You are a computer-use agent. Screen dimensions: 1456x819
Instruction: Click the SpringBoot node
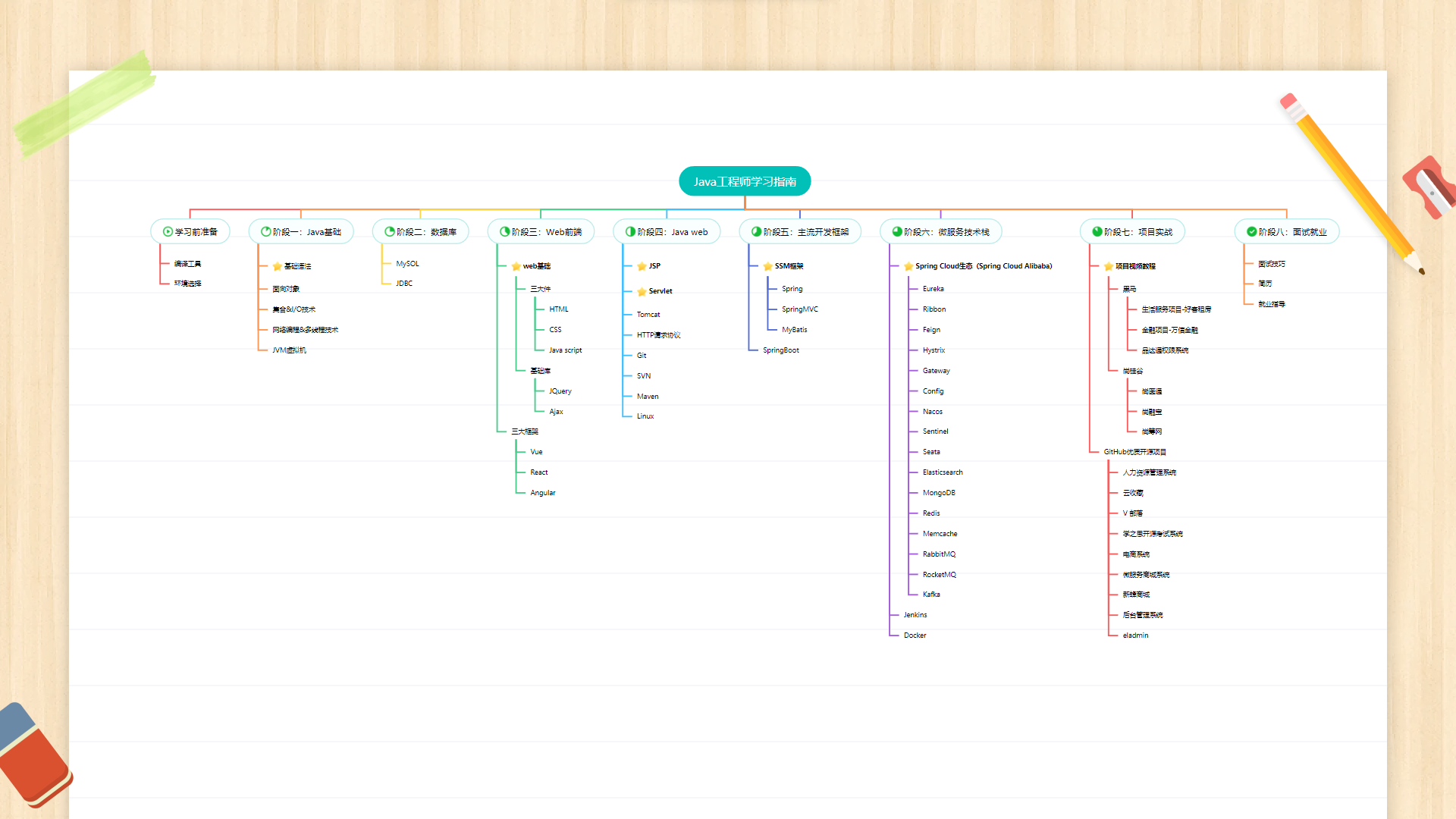tap(780, 350)
